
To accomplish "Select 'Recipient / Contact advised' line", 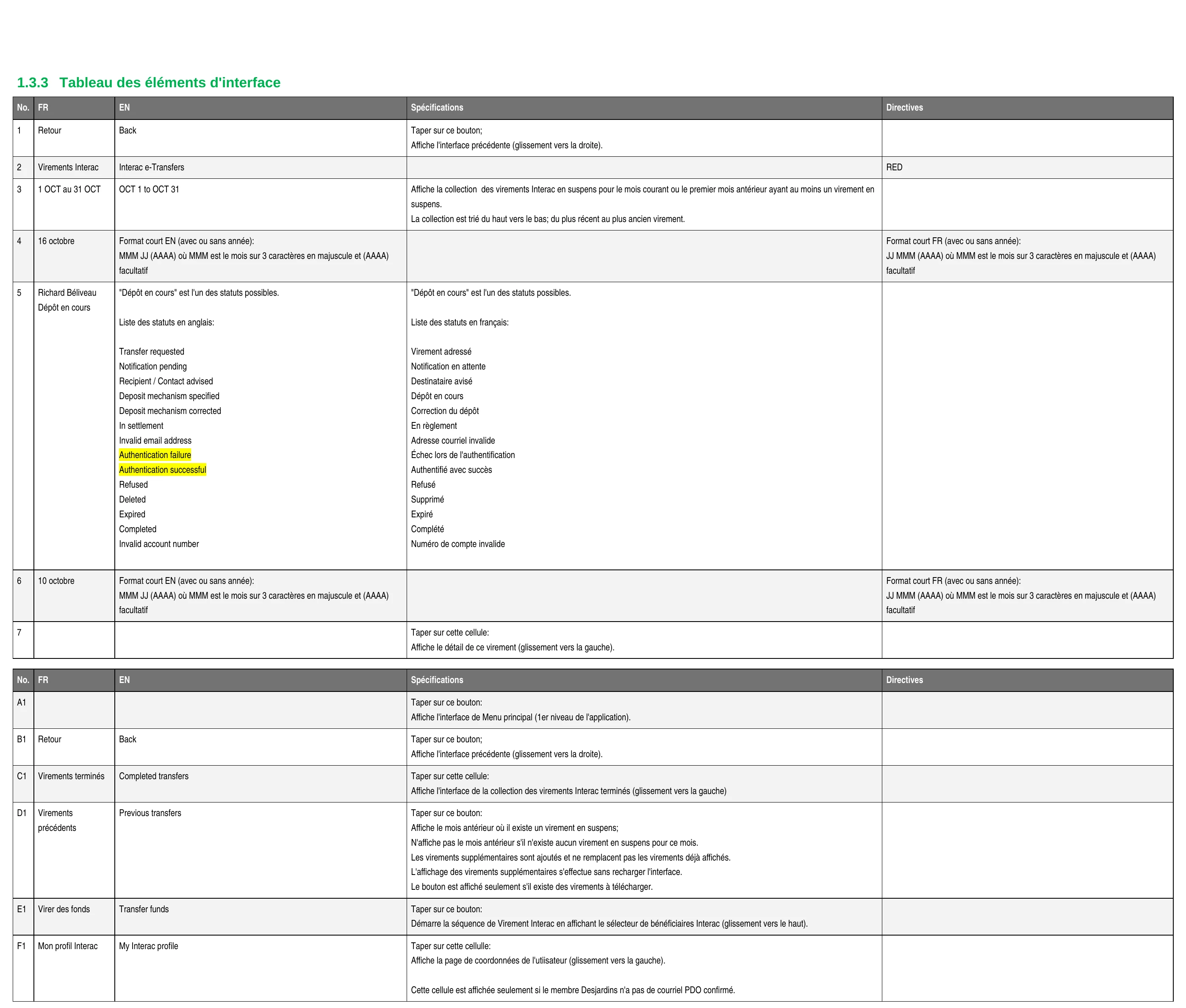I will [x=166, y=381].
